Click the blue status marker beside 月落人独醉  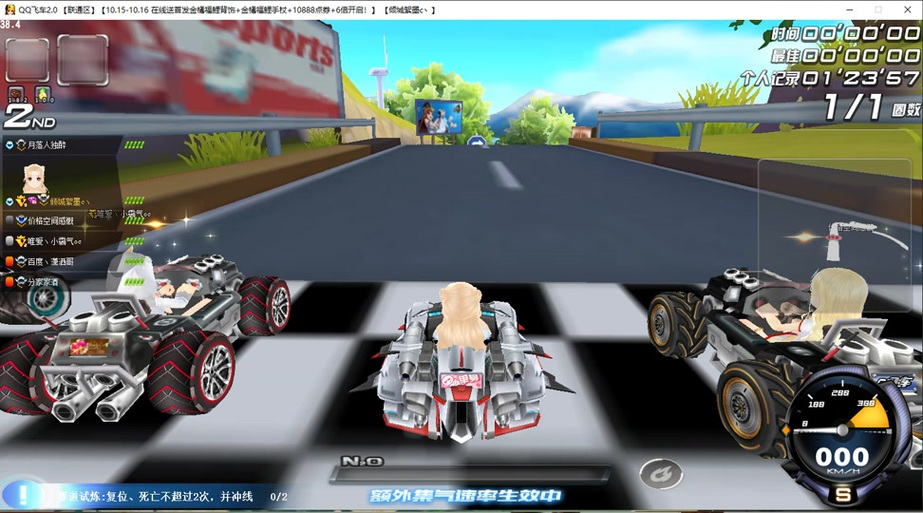click(9, 145)
